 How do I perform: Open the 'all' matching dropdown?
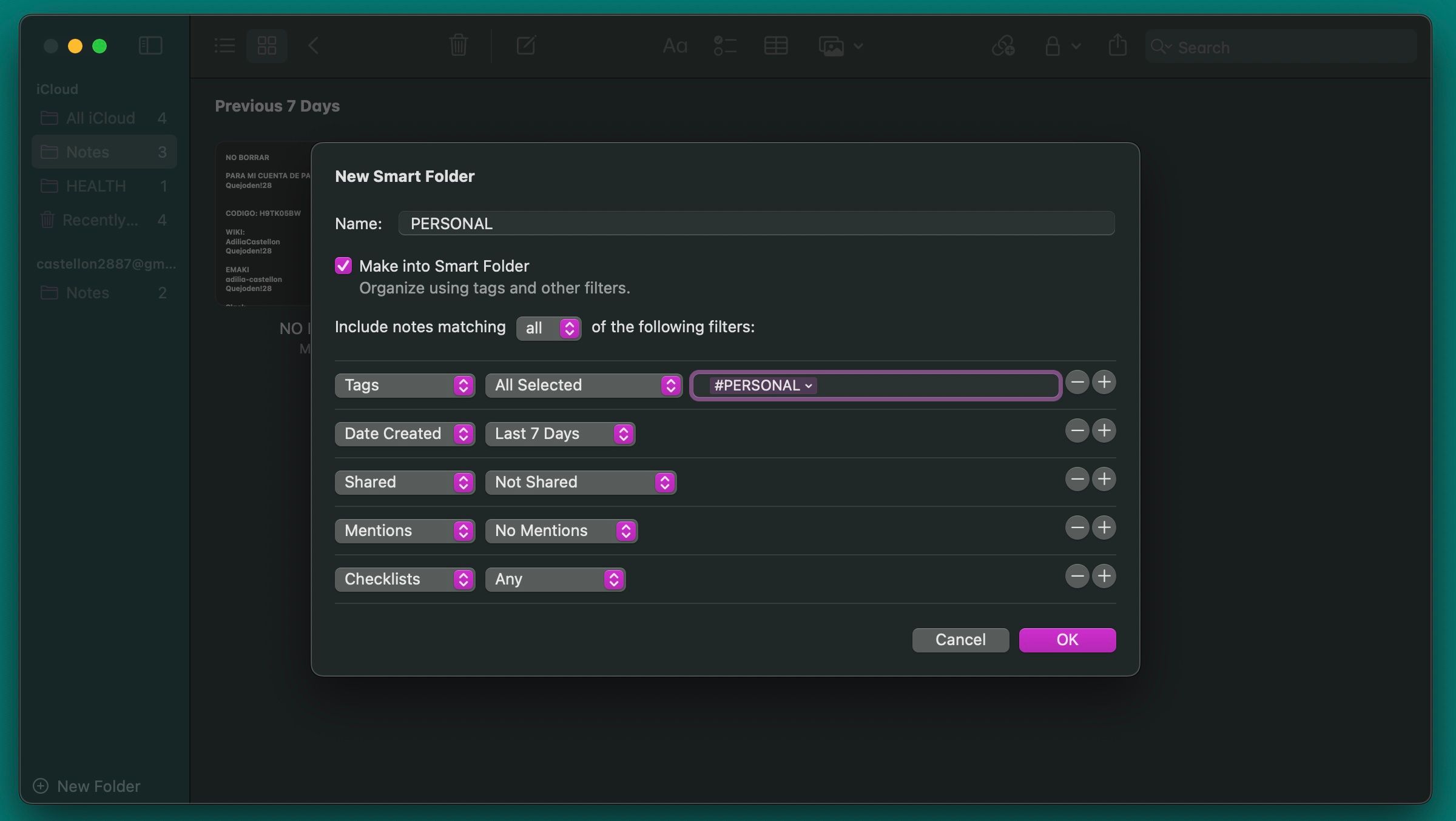(547, 328)
